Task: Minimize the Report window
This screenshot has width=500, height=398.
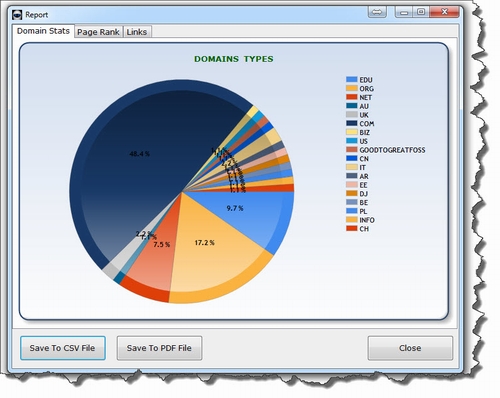Action: click(404, 12)
